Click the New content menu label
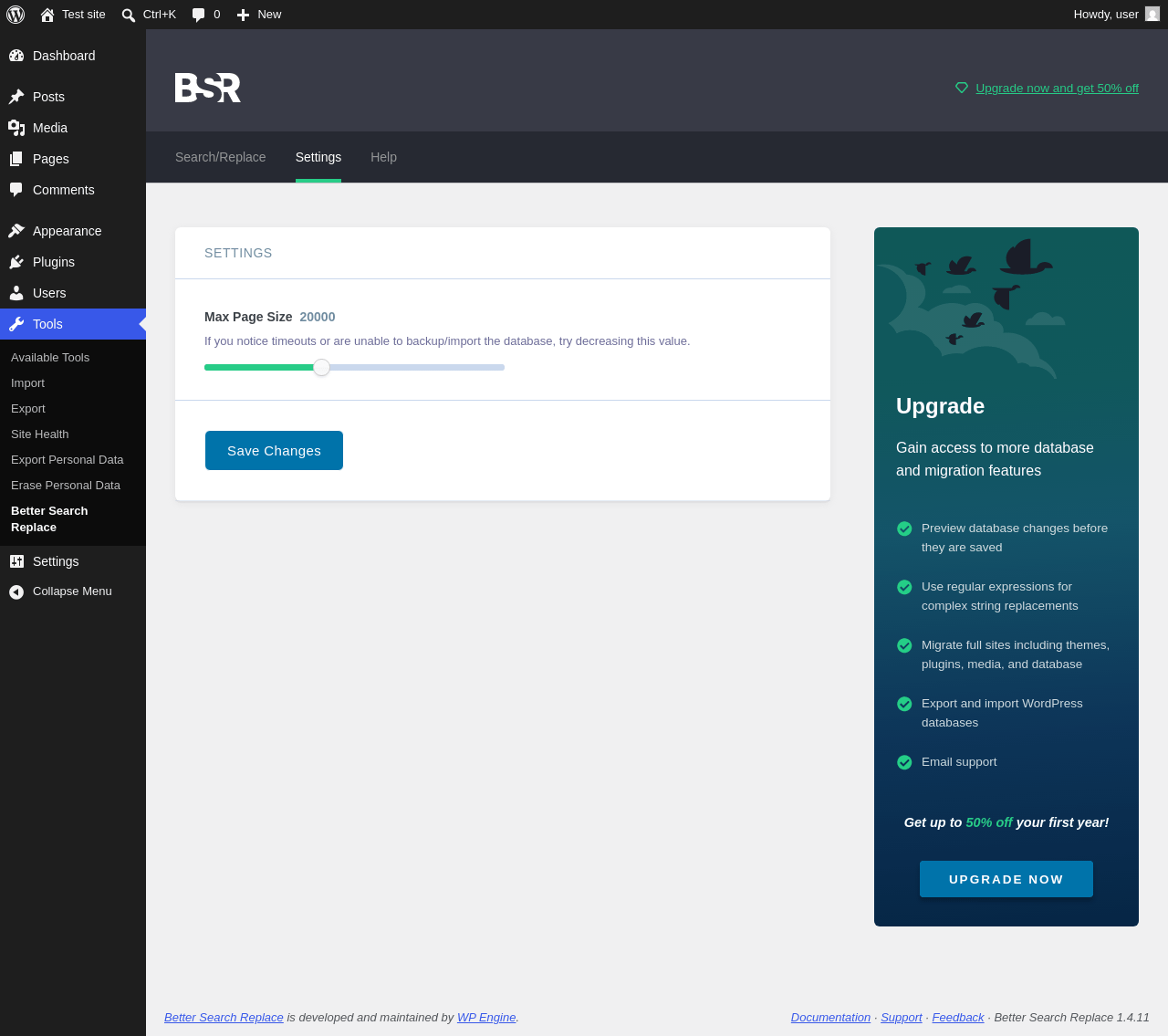1168x1036 pixels. [269, 15]
